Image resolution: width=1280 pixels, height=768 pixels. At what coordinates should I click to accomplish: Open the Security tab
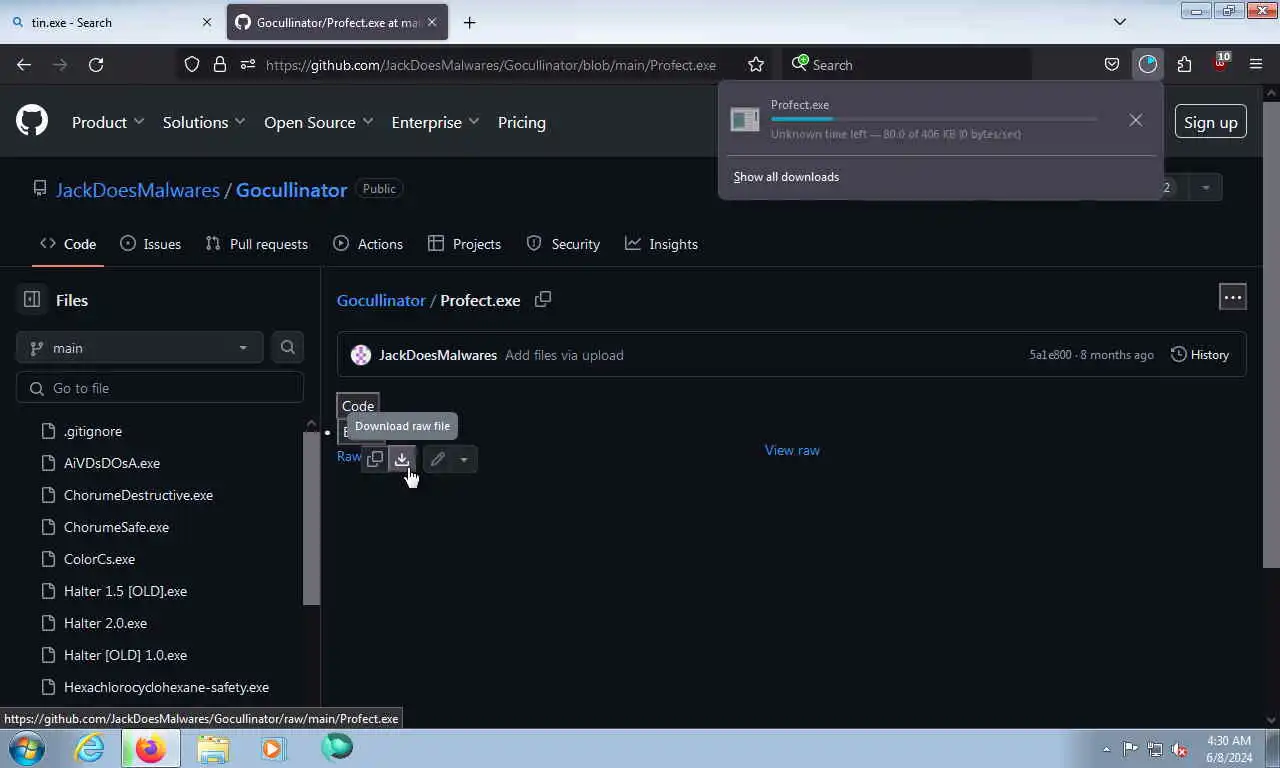pos(563,244)
